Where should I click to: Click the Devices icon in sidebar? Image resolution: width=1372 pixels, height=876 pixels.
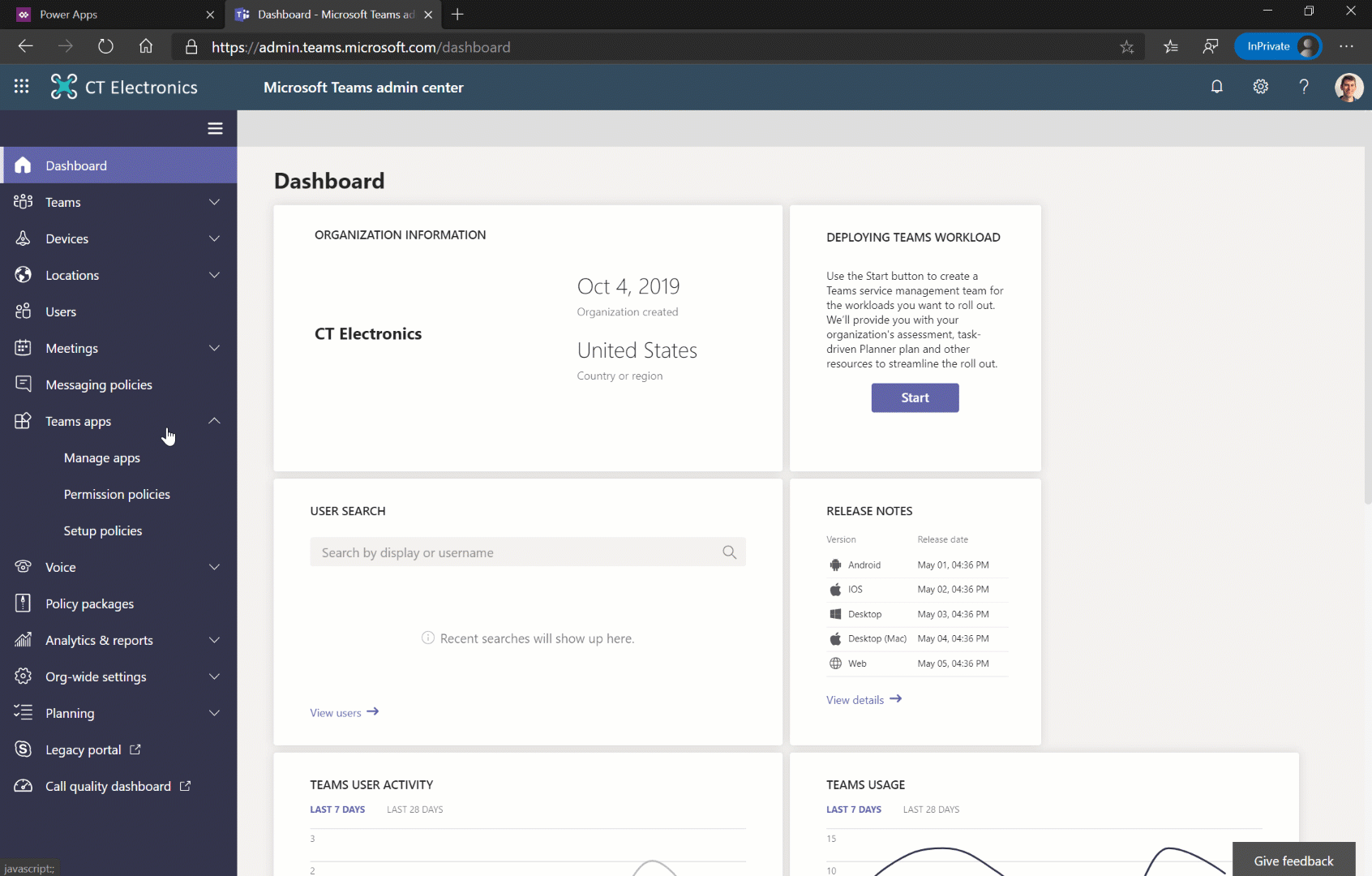(x=23, y=238)
